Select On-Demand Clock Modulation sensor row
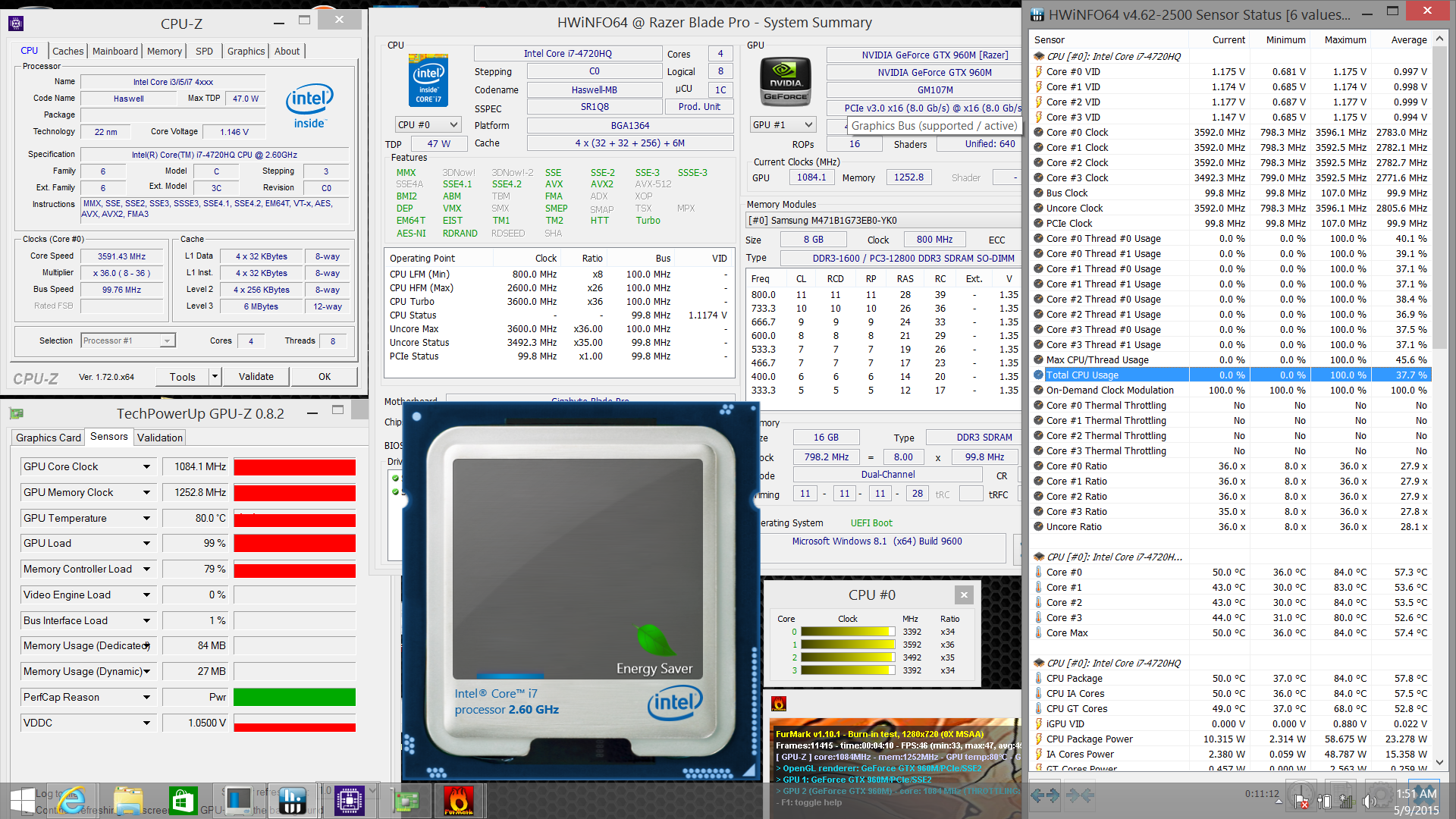 [1232, 390]
